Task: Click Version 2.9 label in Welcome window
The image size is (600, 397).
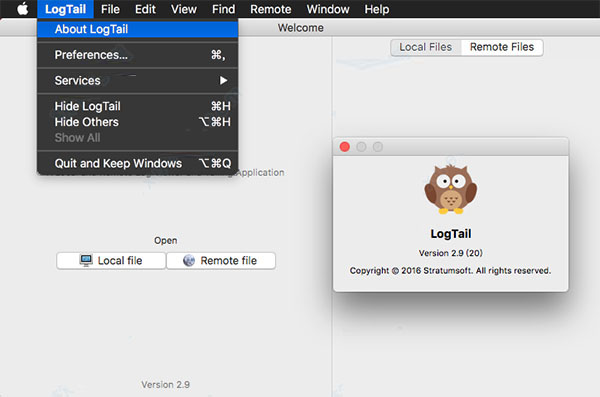Action: tap(165, 384)
